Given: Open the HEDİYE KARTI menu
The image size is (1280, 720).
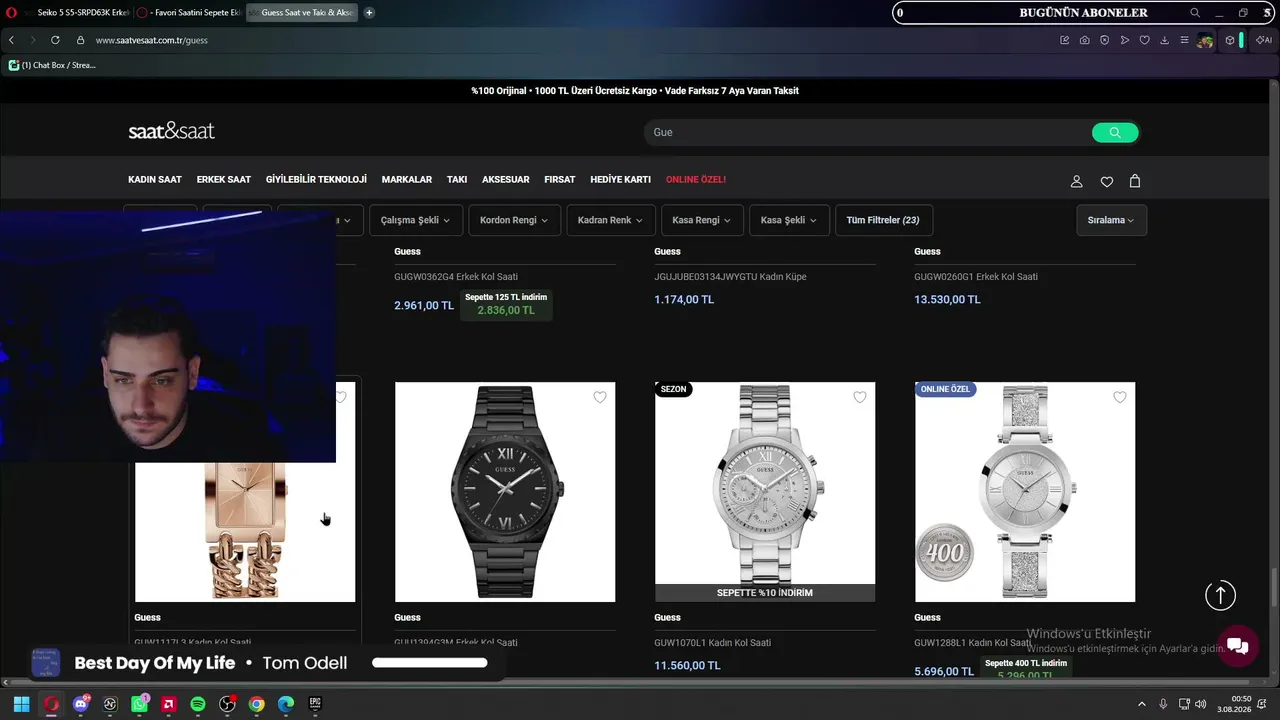Looking at the screenshot, I should coord(621,180).
